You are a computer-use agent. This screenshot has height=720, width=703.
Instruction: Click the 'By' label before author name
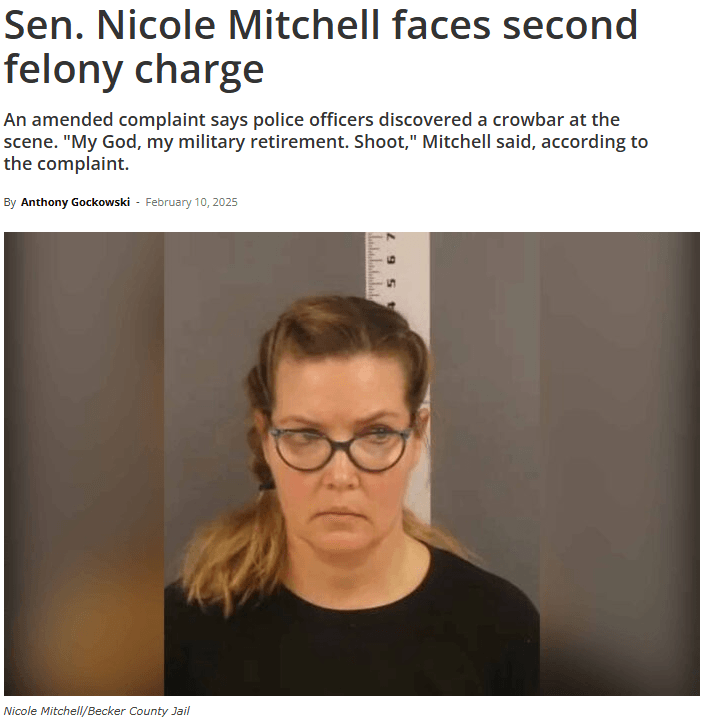(10, 202)
